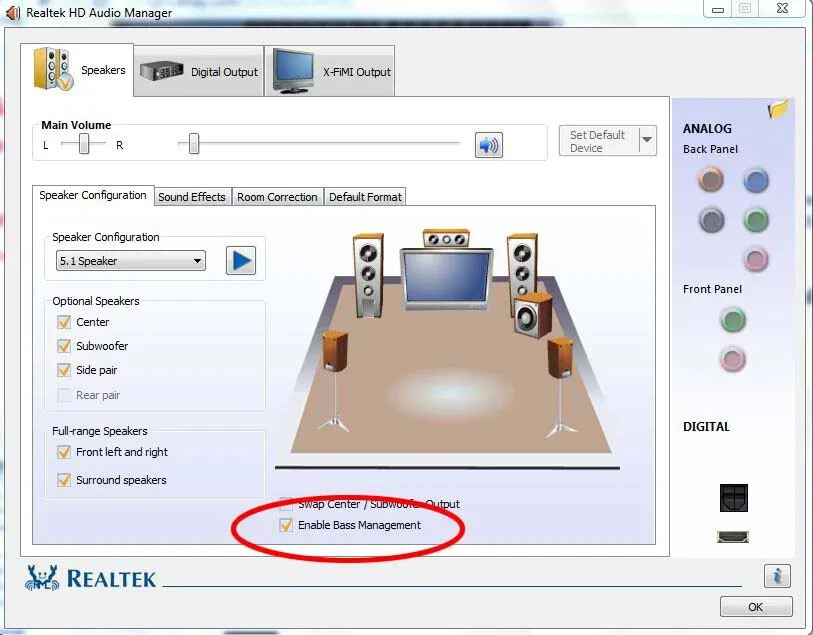Select the Speaker Configuration tab
Screen dimensions: 813x635
[x=93, y=195]
